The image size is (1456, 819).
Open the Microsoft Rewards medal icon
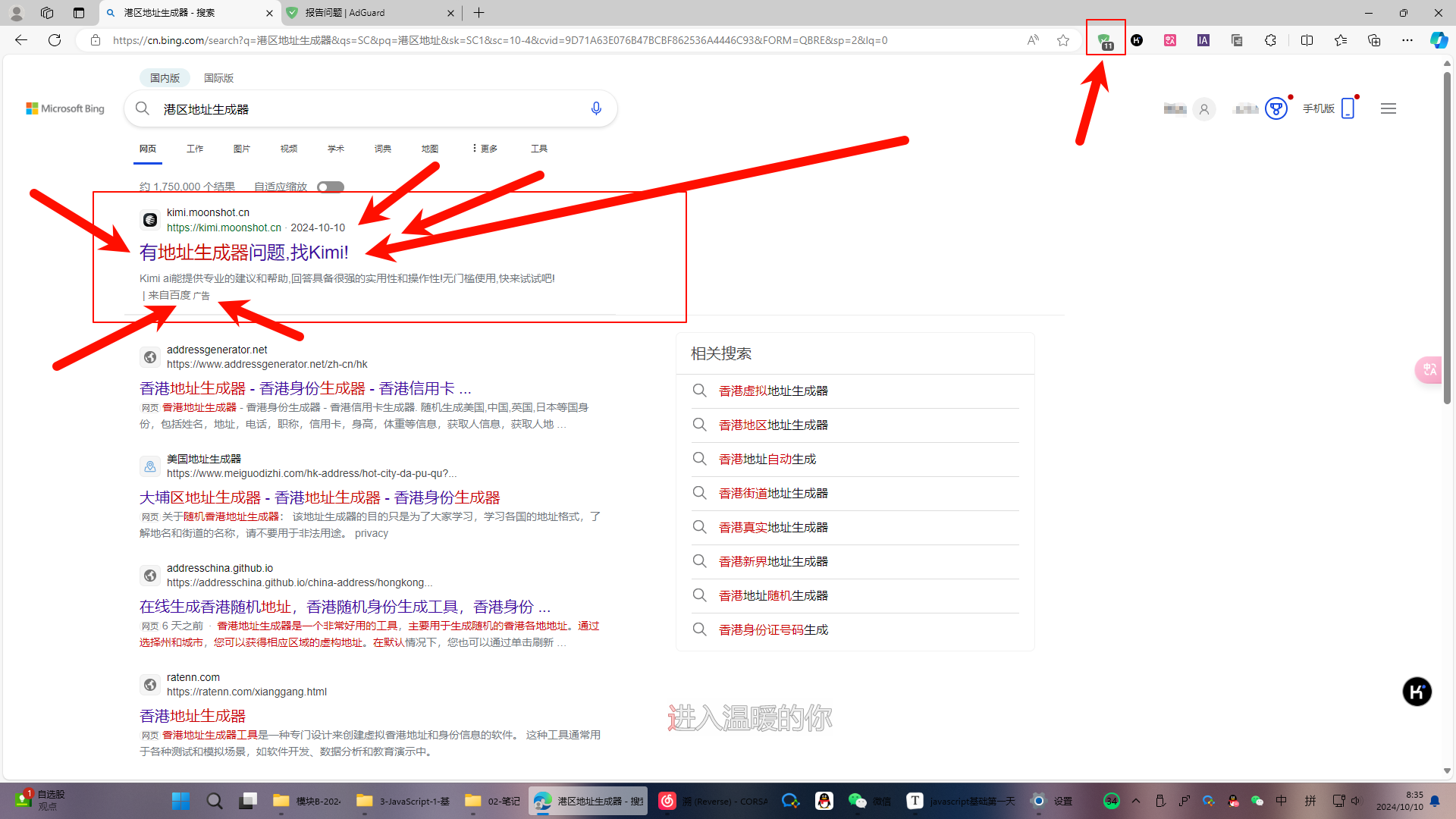1276,108
